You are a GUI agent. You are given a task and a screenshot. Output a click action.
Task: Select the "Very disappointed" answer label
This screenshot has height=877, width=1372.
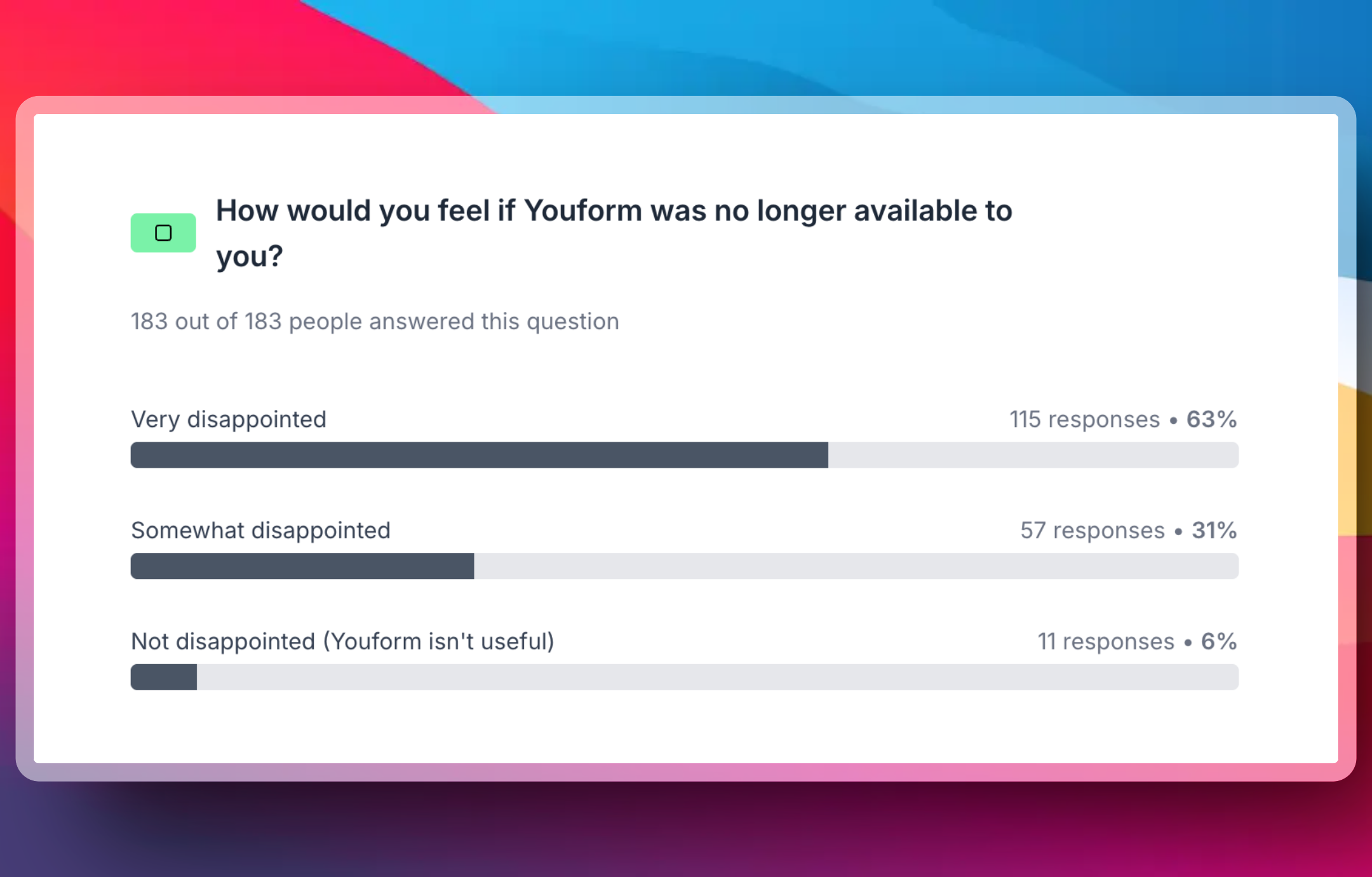(x=229, y=419)
